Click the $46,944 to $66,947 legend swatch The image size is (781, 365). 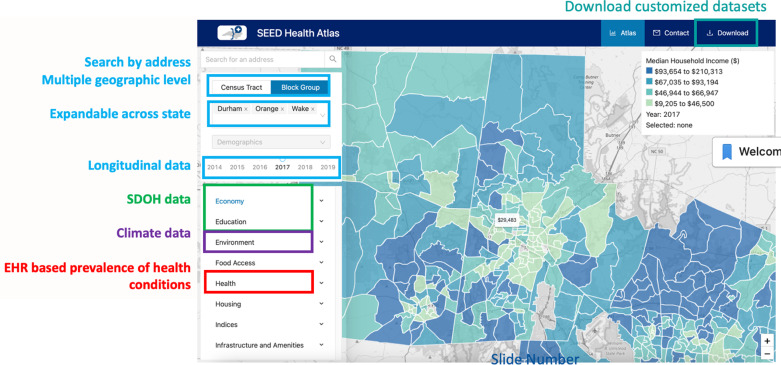point(650,93)
